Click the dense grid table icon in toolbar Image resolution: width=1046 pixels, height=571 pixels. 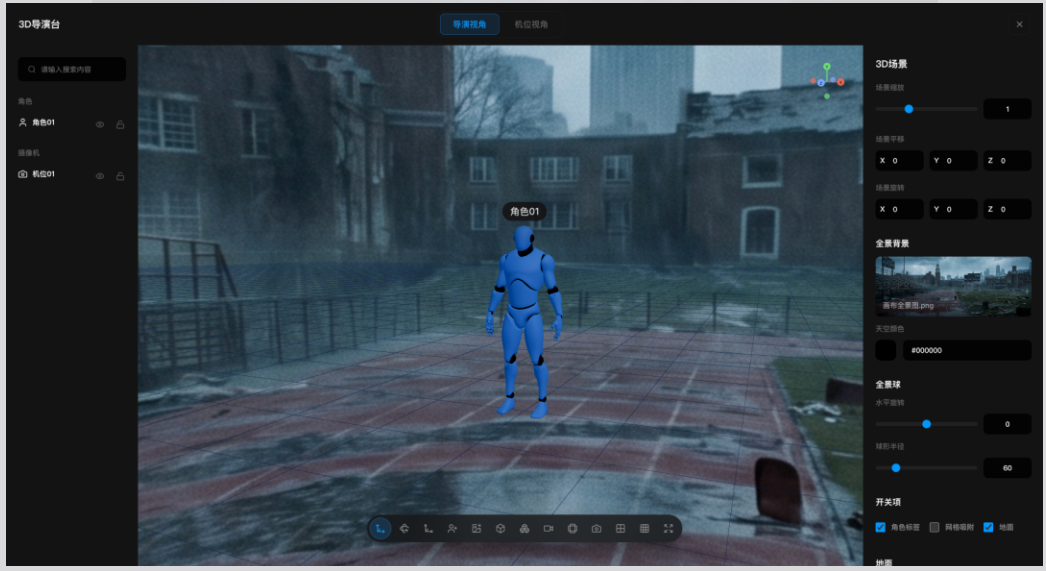[644, 528]
